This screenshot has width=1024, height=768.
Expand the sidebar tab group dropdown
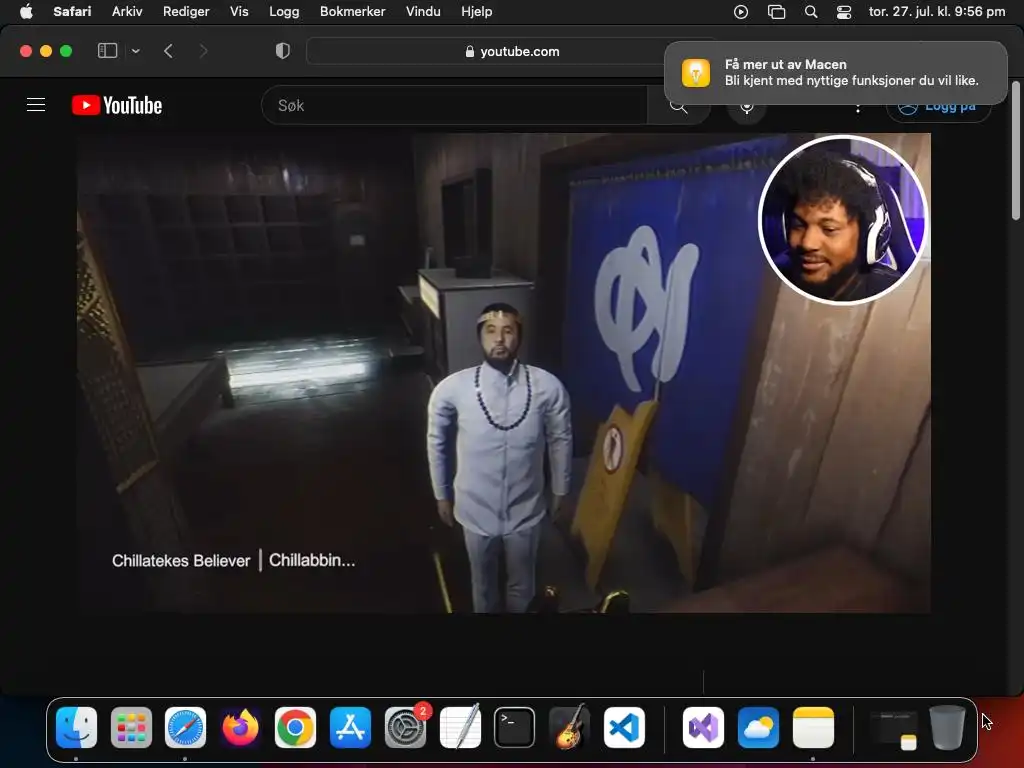pyautogui.click(x=135, y=51)
